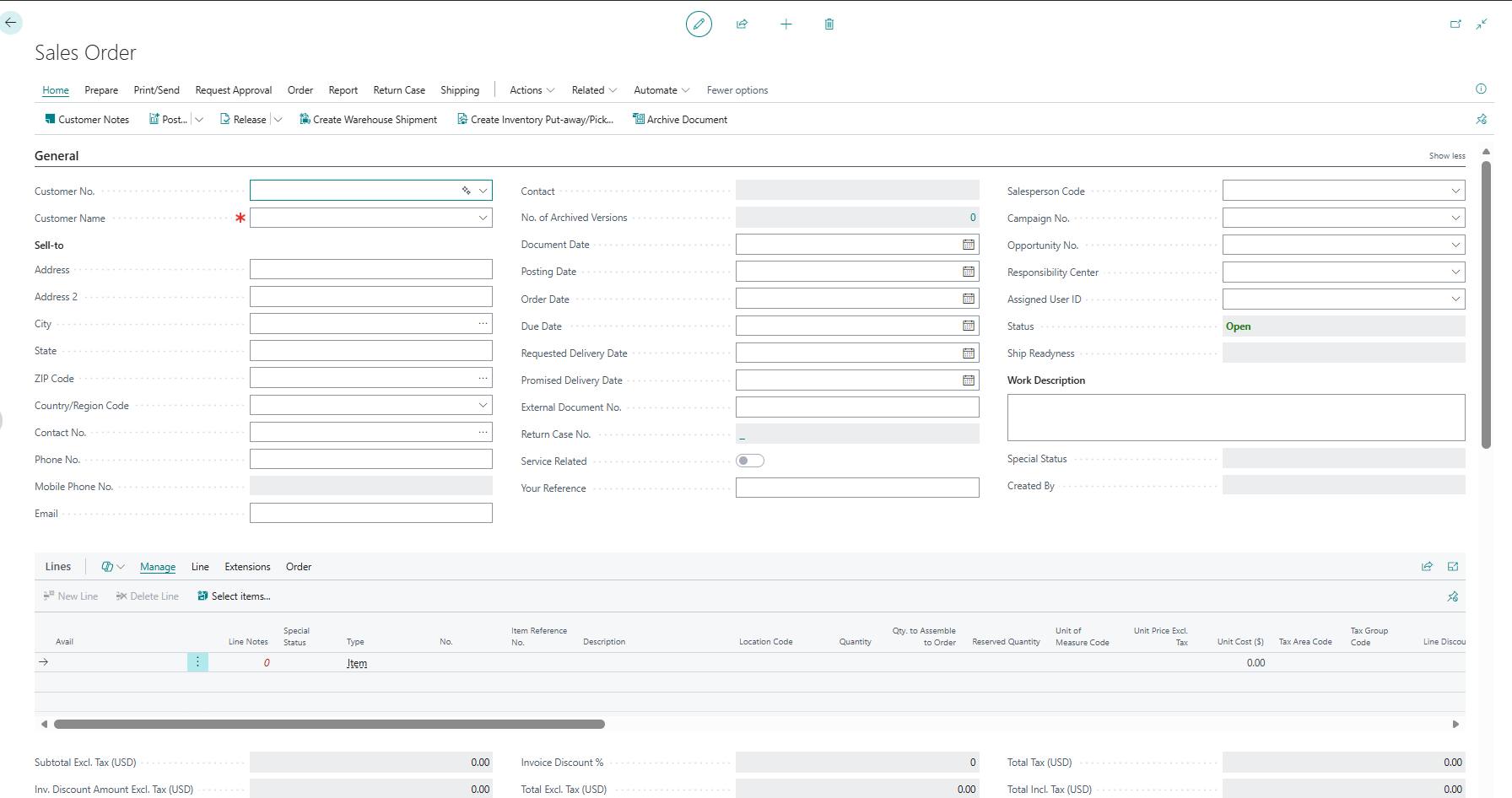This screenshot has width=1512, height=798.
Task: Expand the Post dropdown arrow
Action: point(199,120)
